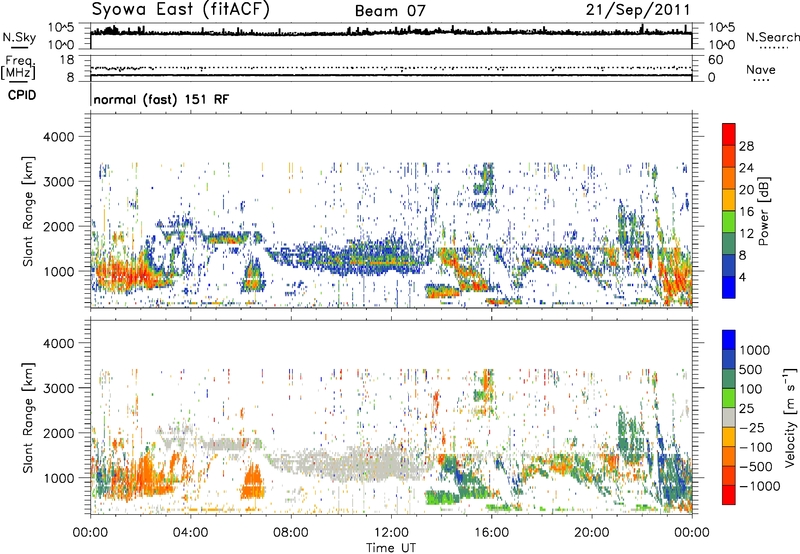
Task: Click '500' tick on Velocity scale
Action: point(751,369)
